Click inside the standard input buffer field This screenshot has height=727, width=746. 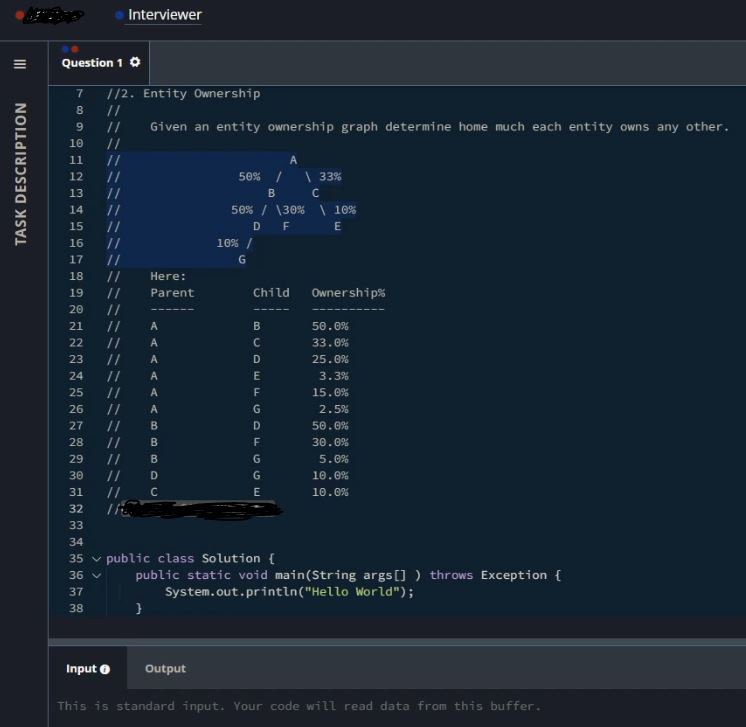click(x=397, y=707)
